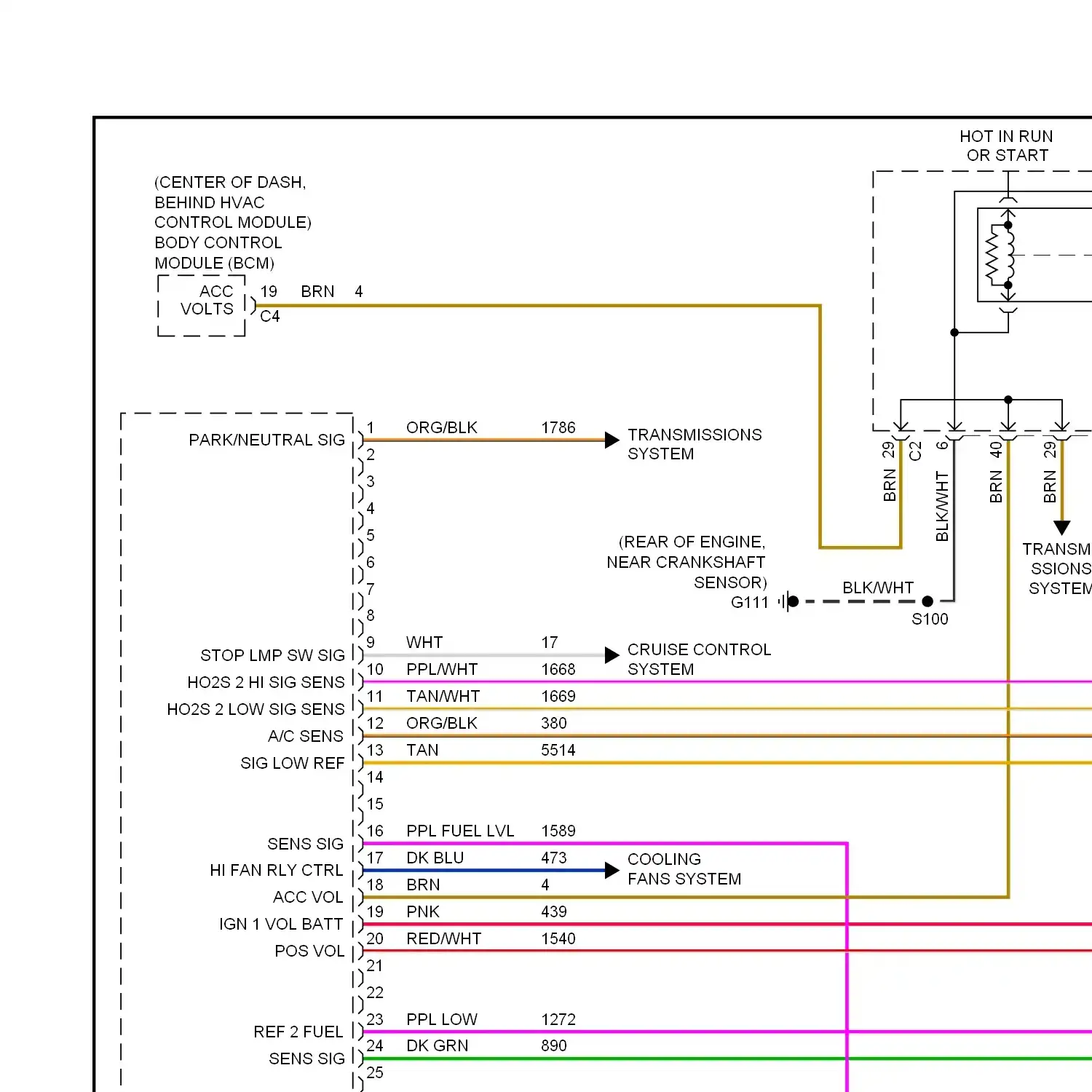Click the circuit number '1786'
Image resolution: width=1092 pixels, height=1092 pixels.
pyautogui.click(x=558, y=427)
